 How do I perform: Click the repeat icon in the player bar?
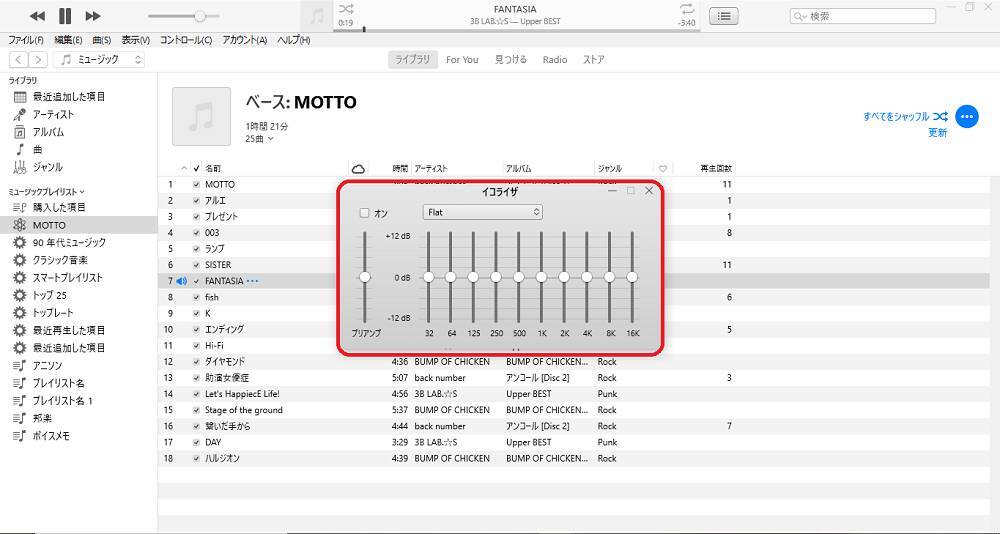click(686, 8)
